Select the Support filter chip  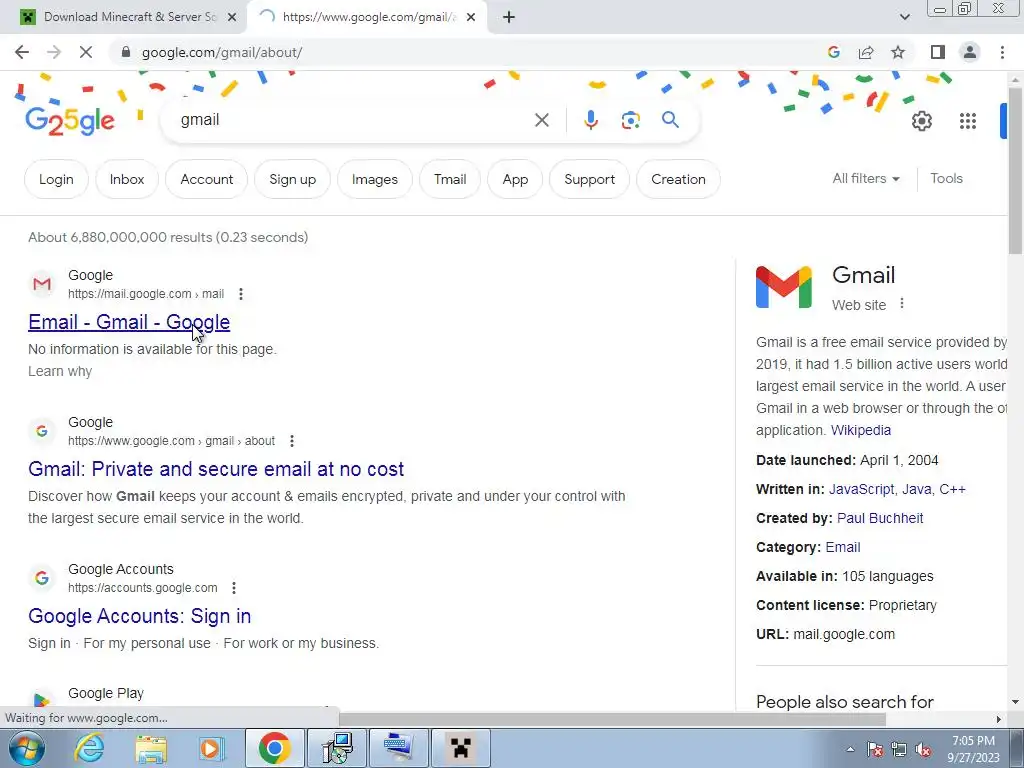(x=590, y=179)
